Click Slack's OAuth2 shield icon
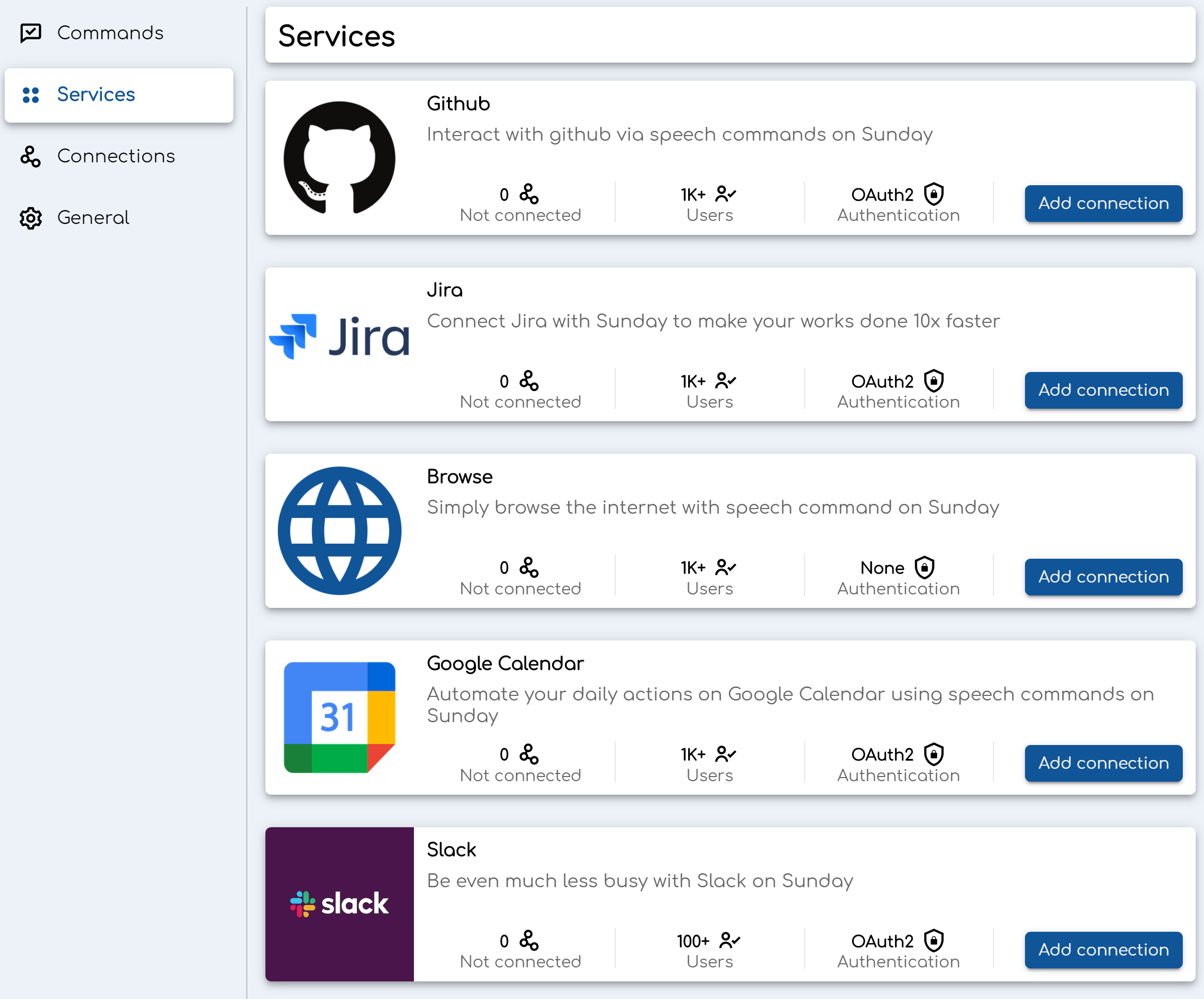 pyautogui.click(x=933, y=941)
